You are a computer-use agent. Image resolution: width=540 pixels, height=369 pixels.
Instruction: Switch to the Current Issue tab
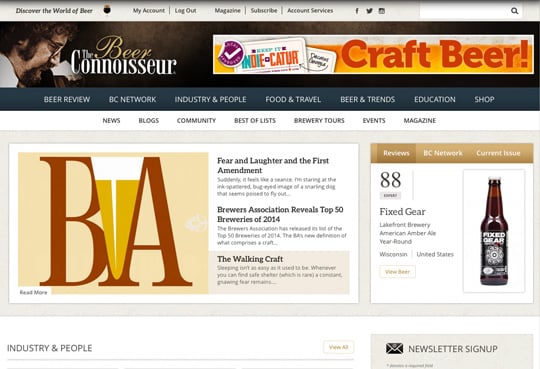click(498, 153)
